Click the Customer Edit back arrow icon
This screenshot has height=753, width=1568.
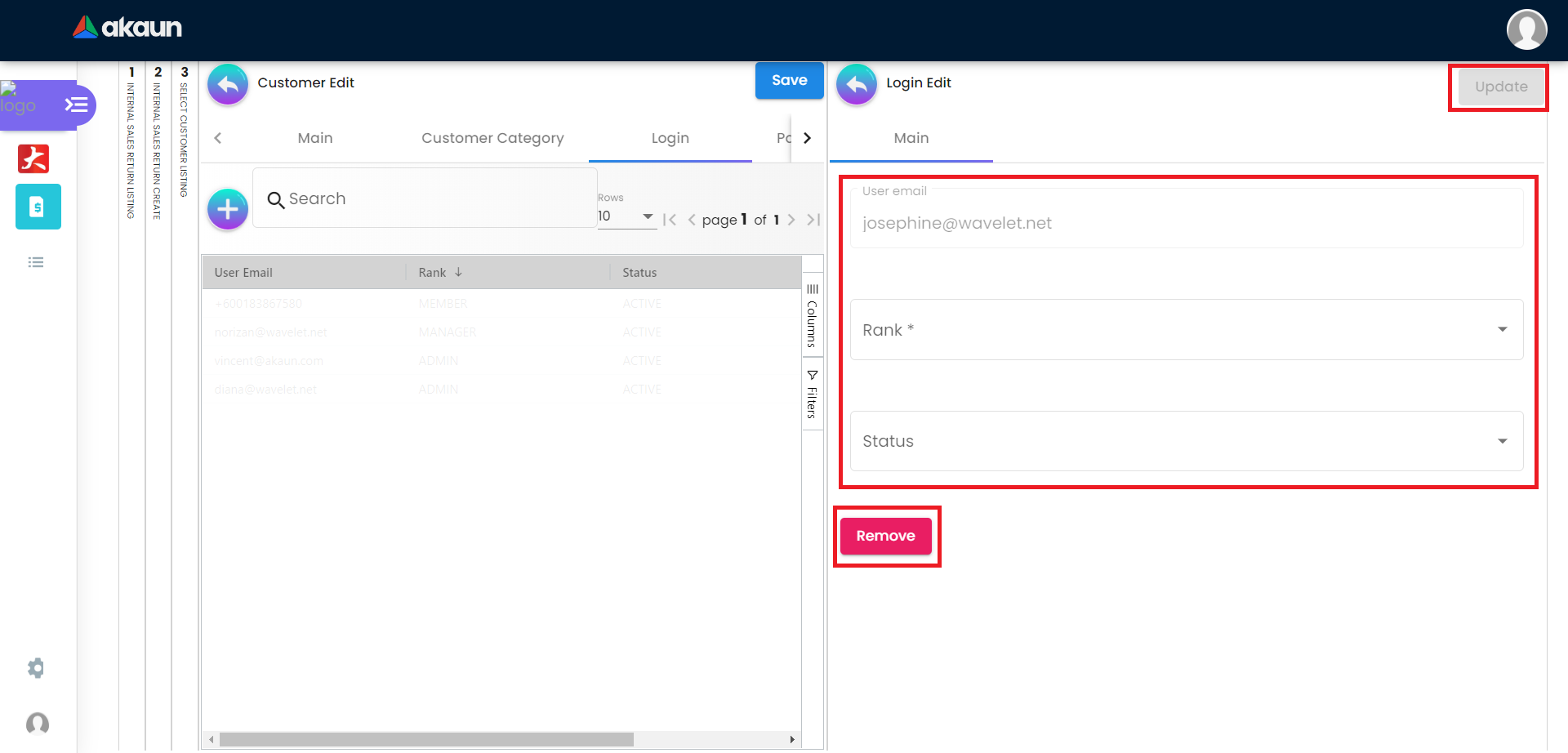pyautogui.click(x=228, y=84)
